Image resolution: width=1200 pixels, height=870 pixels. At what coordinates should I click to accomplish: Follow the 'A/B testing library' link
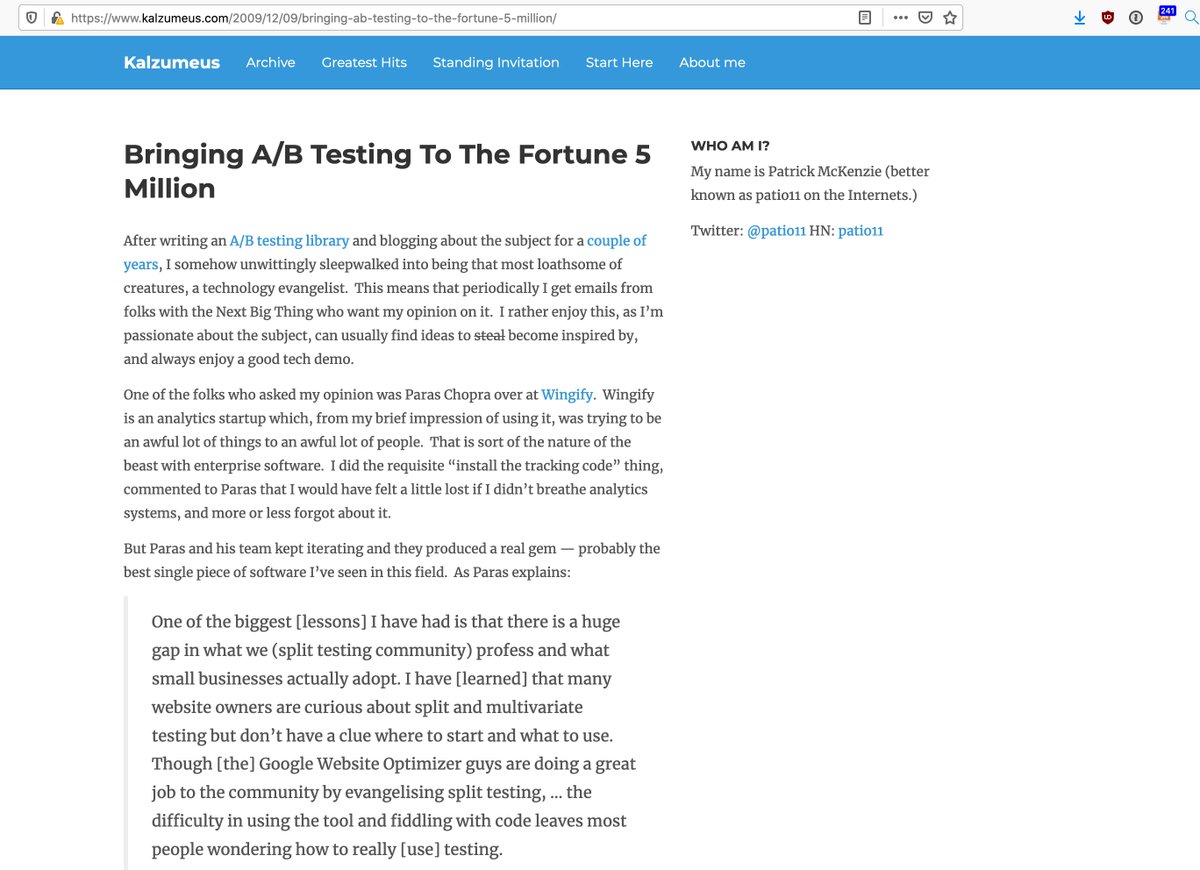point(289,241)
